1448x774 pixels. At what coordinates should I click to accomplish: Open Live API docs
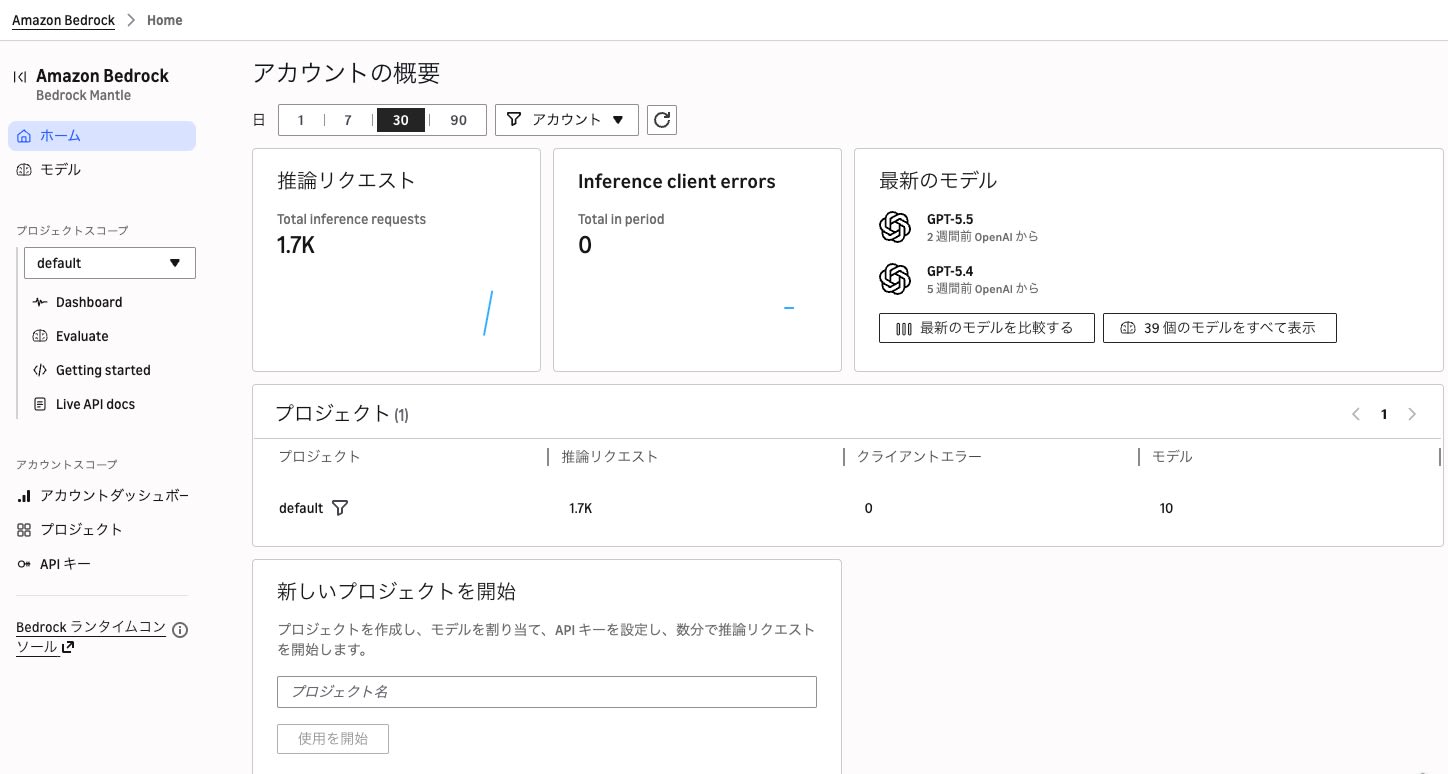click(x=95, y=404)
